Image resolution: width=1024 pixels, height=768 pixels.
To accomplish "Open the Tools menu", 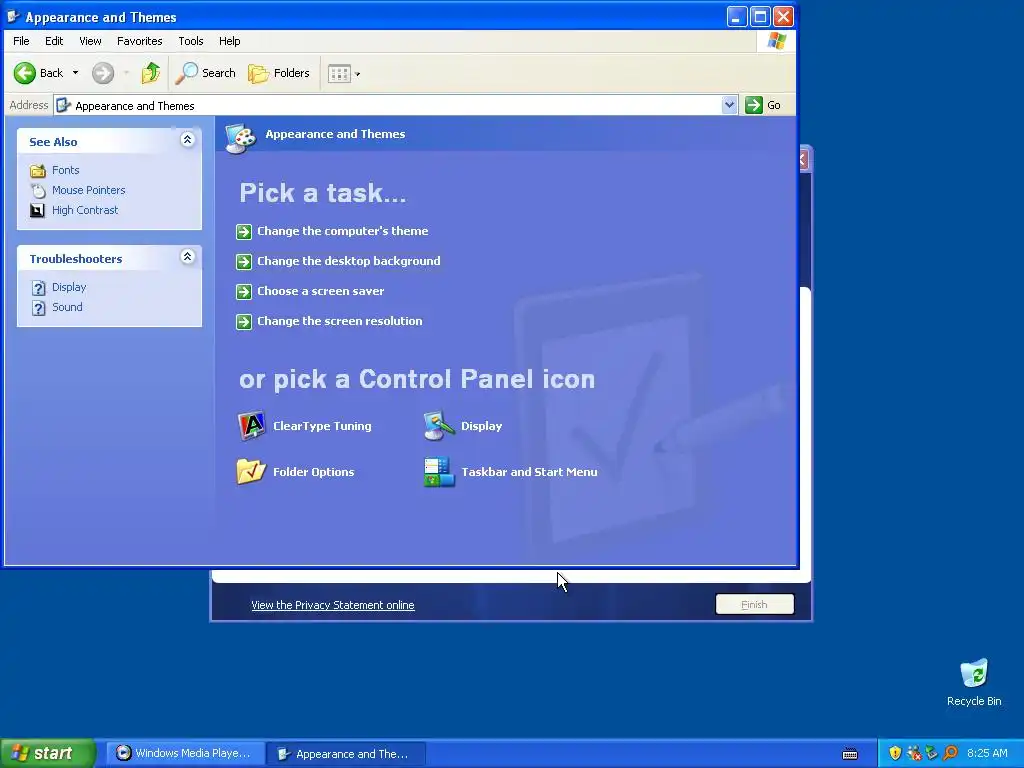I will 191,41.
